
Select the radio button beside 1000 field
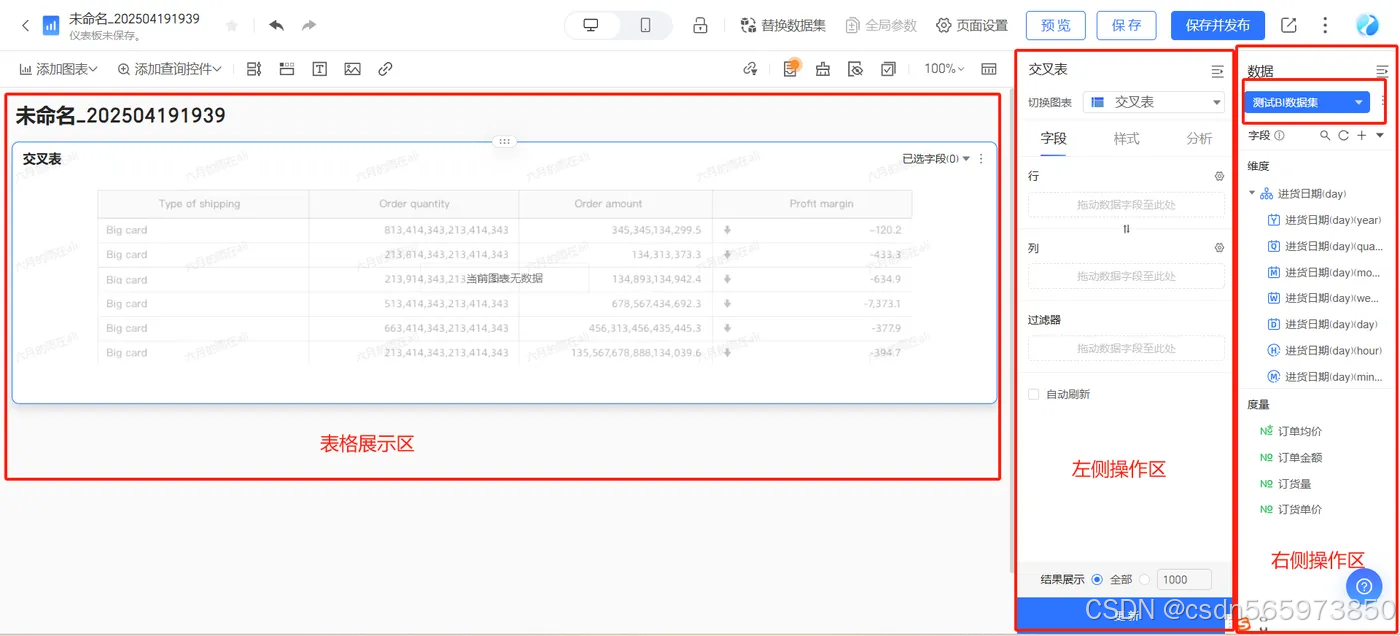point(1145,579)
